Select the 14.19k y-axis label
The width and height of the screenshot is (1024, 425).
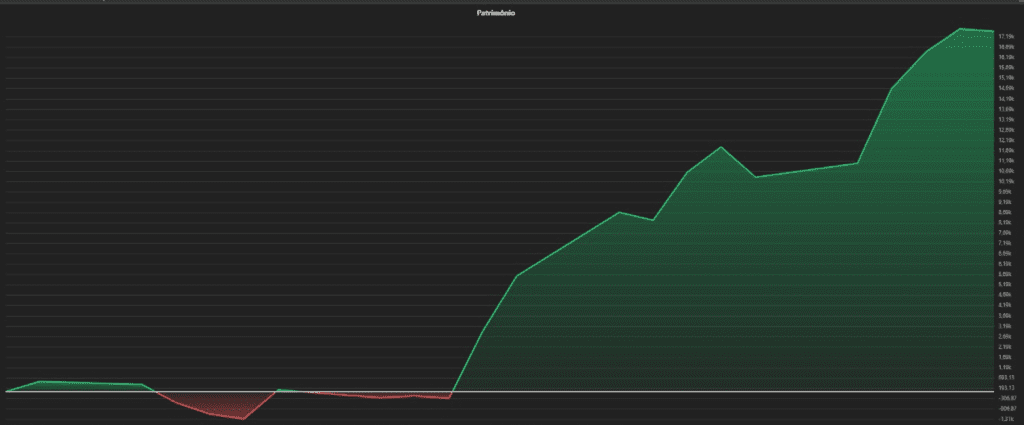(1006, 99)
